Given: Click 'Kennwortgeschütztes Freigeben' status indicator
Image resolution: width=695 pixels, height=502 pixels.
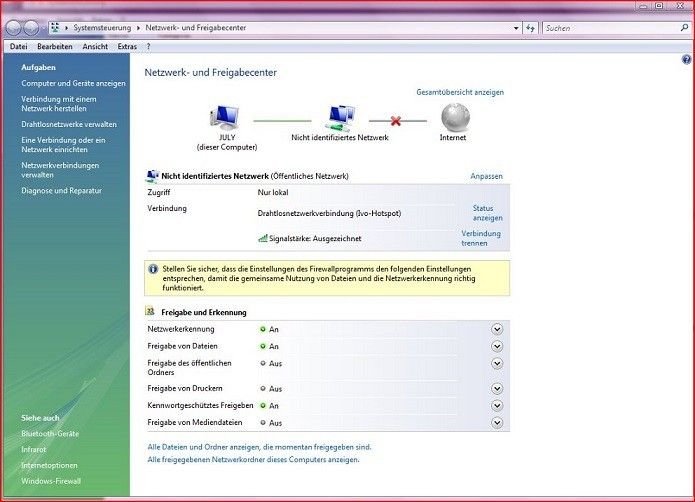Looking at the screenshot, I should (263, 405).
